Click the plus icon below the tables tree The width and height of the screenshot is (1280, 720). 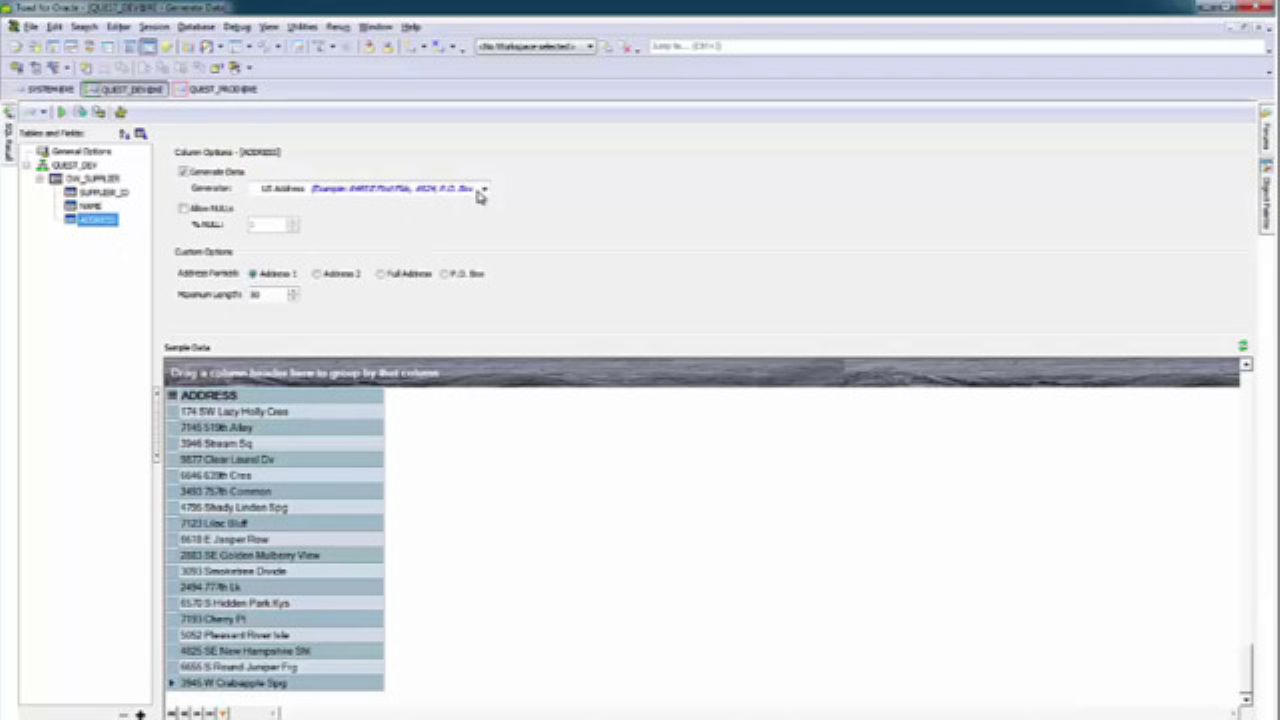click(x=140, y=714)
